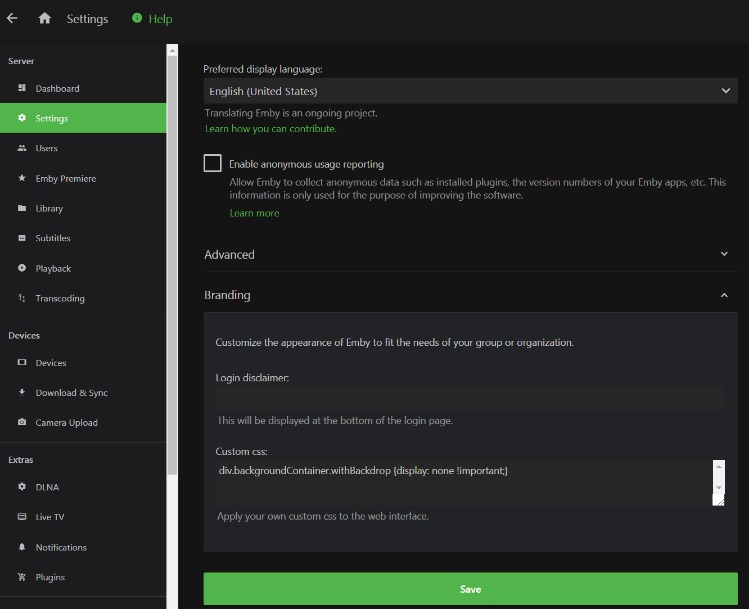Open Devices menu item
The width and height of the screenshot is (749, 609).
point(83,363)
